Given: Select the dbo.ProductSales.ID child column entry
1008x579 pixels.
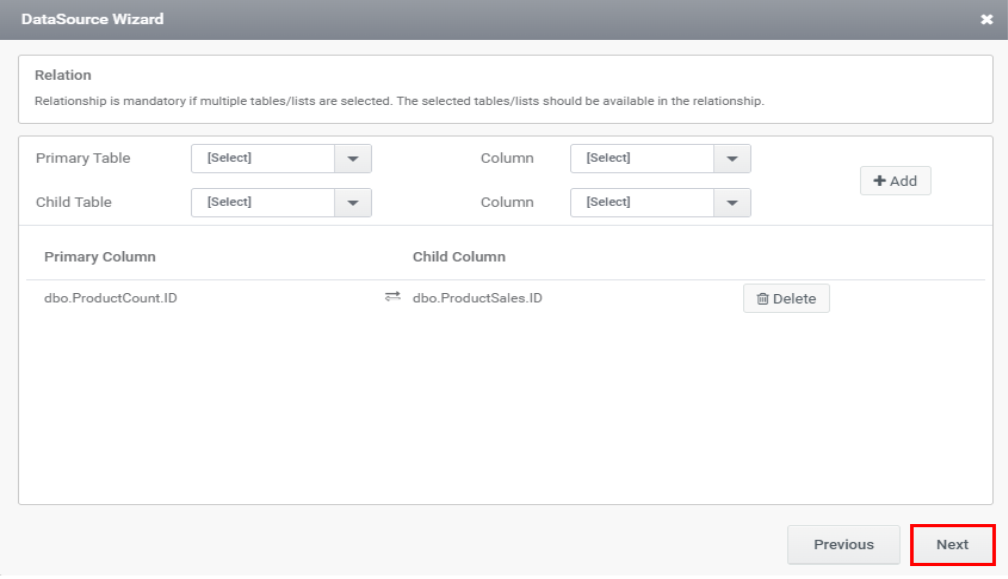Looking at the screenshot, I should (477, 298).
